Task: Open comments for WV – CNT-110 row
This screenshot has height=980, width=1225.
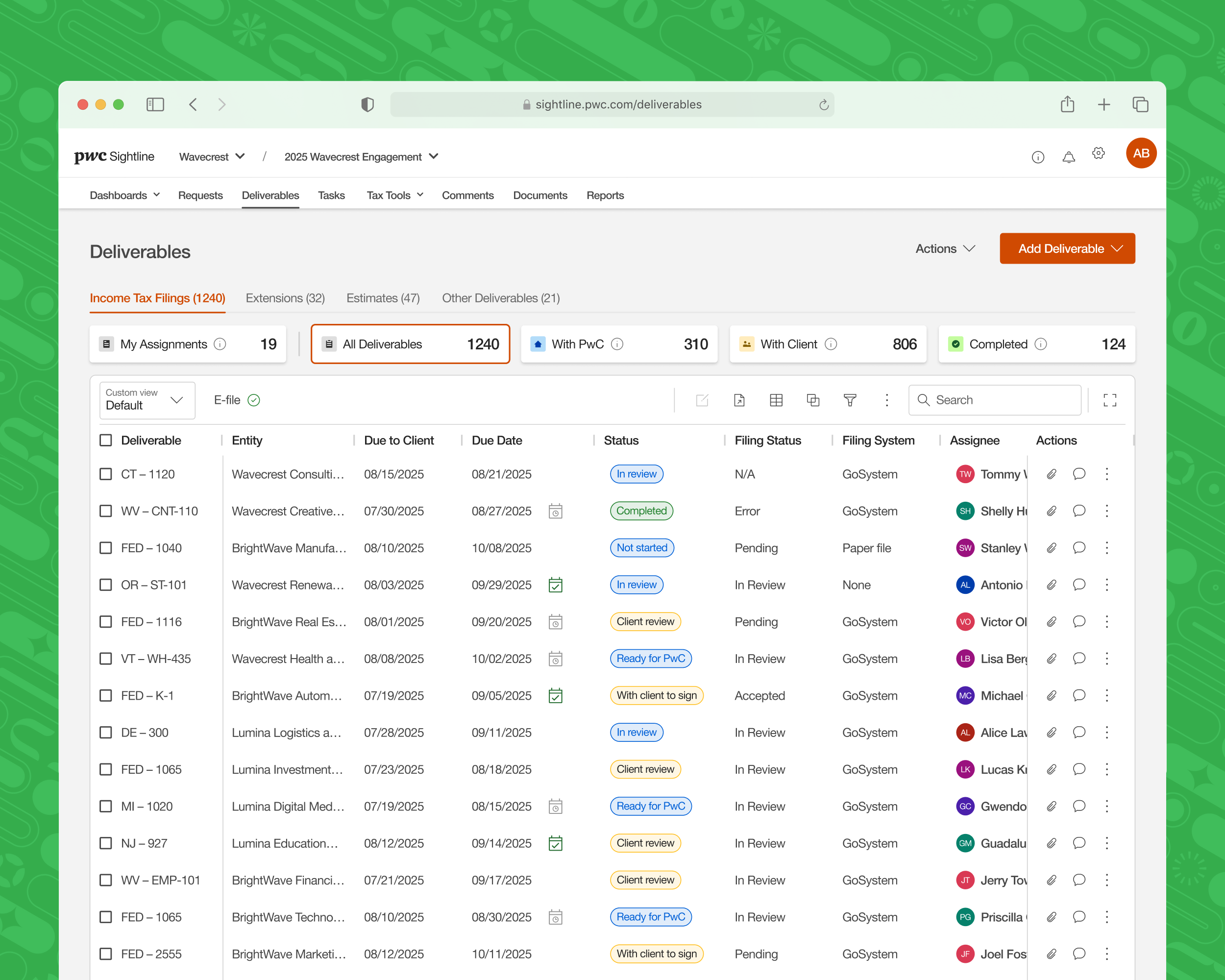Action: (1079, 511)
